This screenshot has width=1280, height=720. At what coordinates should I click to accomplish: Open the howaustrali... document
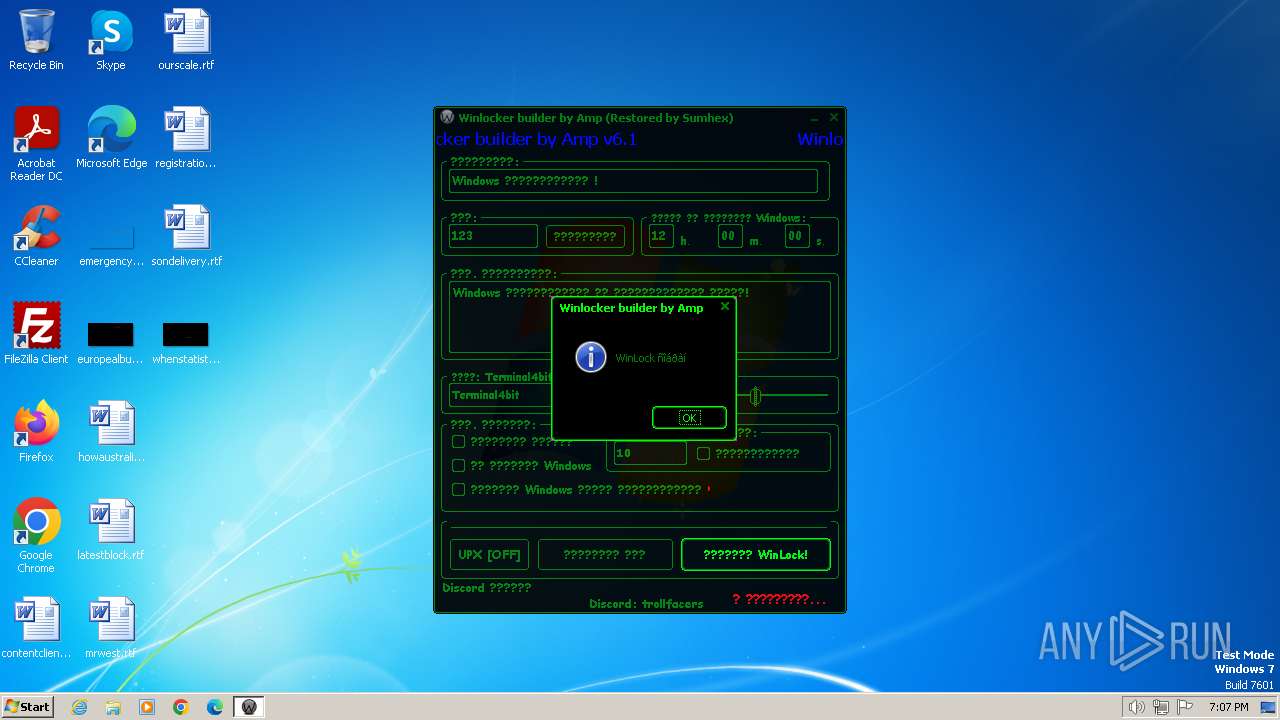click(x=111, y=432)
